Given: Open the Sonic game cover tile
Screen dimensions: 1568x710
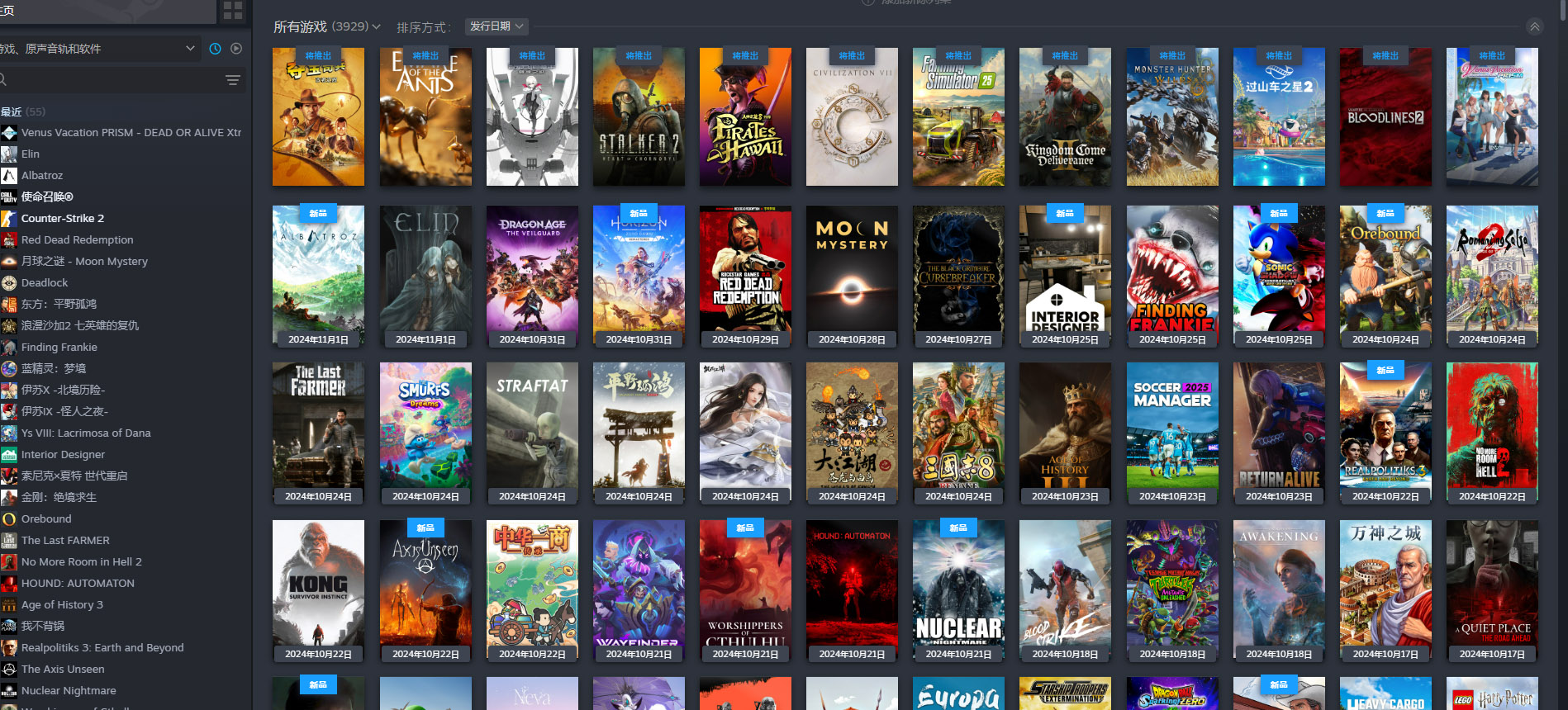Looking at the screenshot, I should [x=1279, y=274].
